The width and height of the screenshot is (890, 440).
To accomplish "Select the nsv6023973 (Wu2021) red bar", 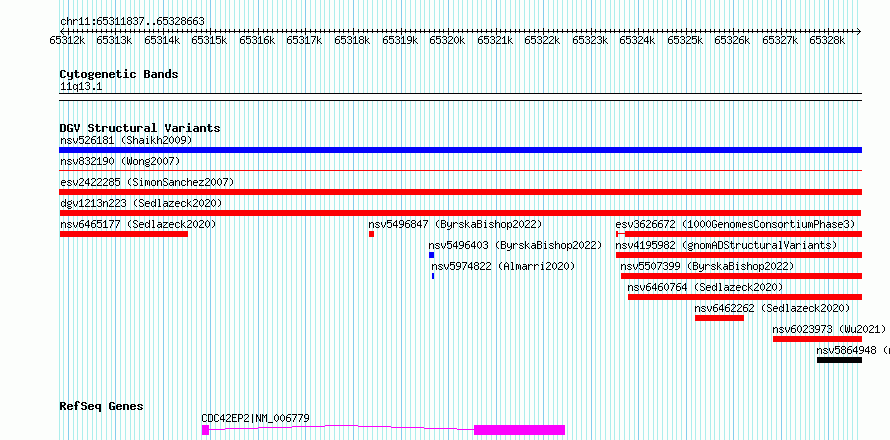I will click(817, 339).
